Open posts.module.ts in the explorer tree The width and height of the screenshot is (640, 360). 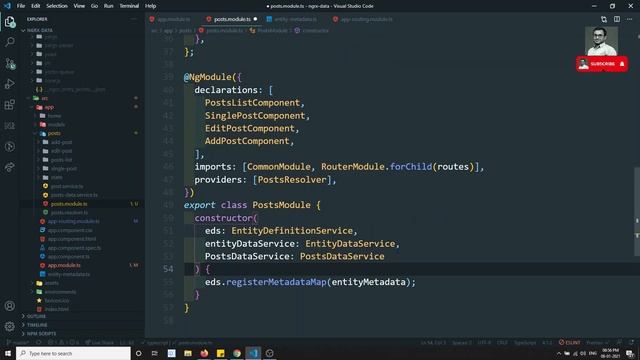point(69,204)
